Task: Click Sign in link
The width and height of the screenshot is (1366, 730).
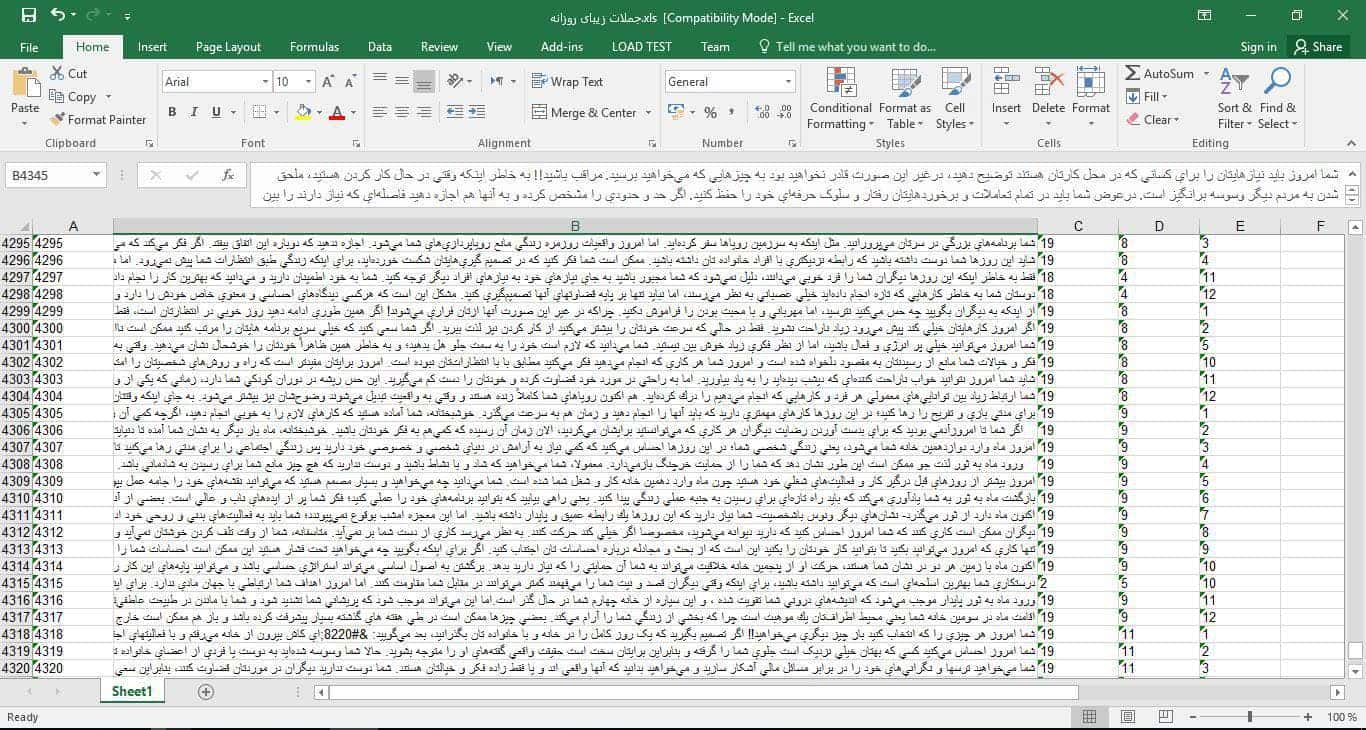Action: [1258, 47]
